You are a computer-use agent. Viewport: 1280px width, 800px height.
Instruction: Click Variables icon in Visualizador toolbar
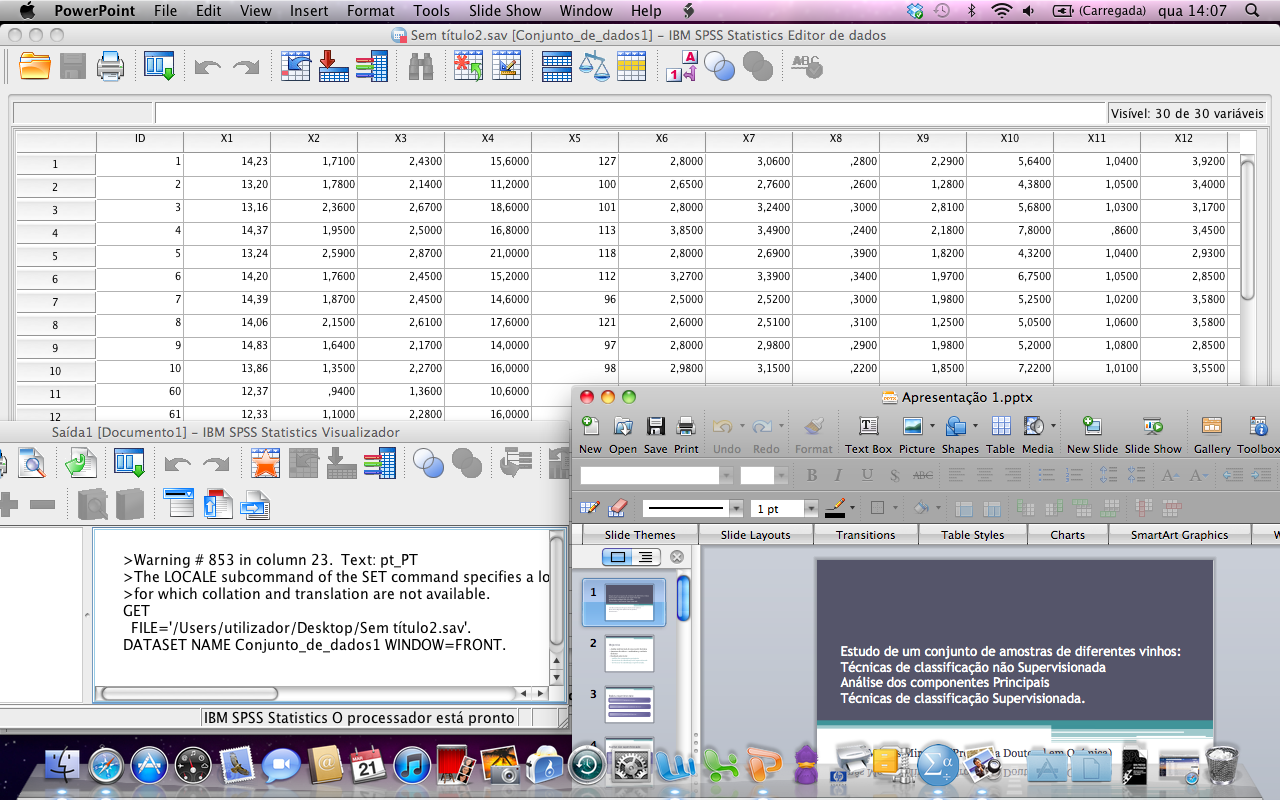(x=380, y=463)
